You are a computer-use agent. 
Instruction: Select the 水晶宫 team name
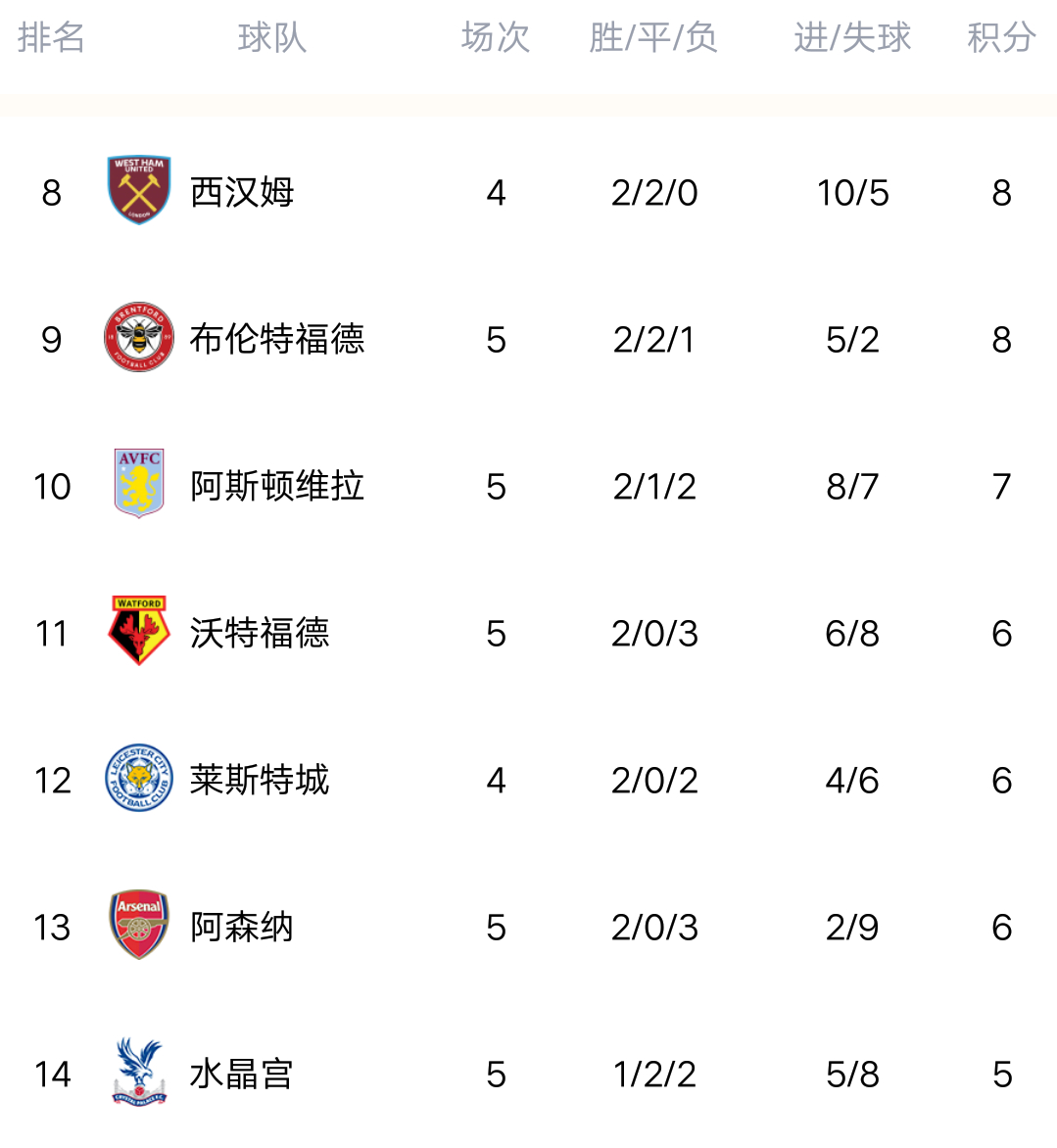(242, 1075)
